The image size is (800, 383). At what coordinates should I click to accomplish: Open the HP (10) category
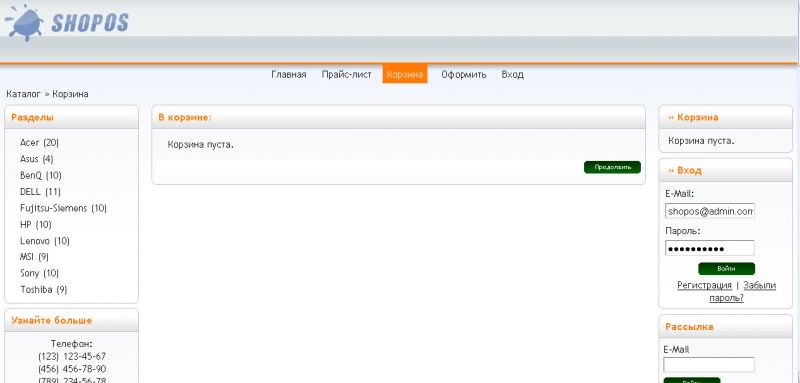coord(36,224)
